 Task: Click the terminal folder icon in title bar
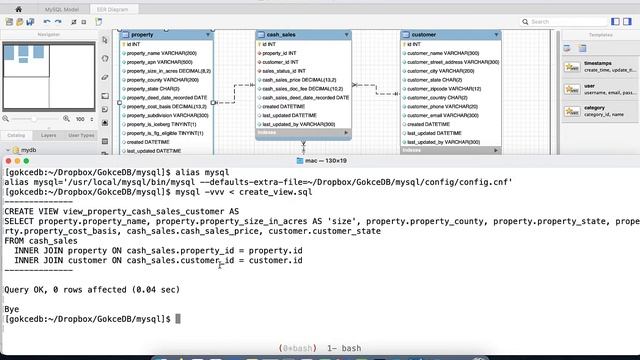[300, 161]
